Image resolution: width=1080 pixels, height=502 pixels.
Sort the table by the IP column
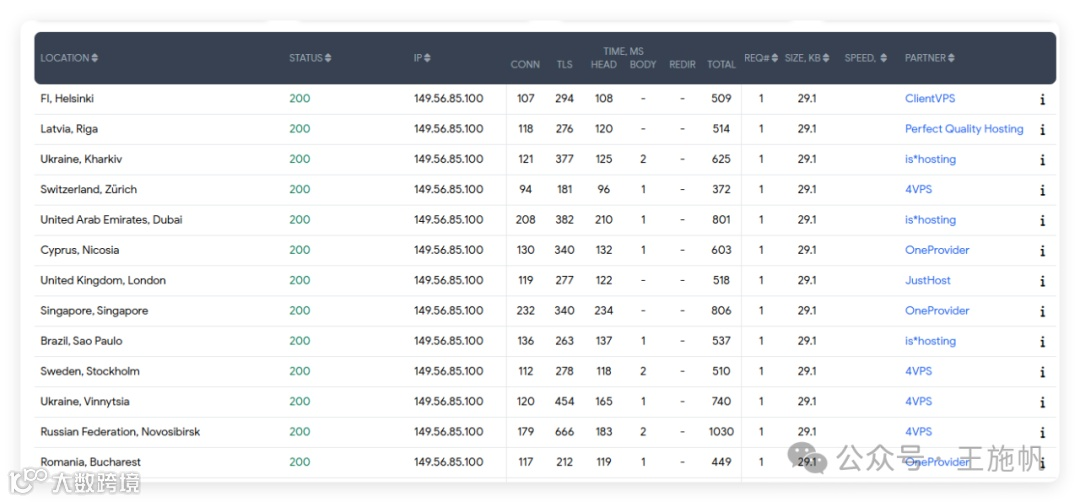(422, 58)
